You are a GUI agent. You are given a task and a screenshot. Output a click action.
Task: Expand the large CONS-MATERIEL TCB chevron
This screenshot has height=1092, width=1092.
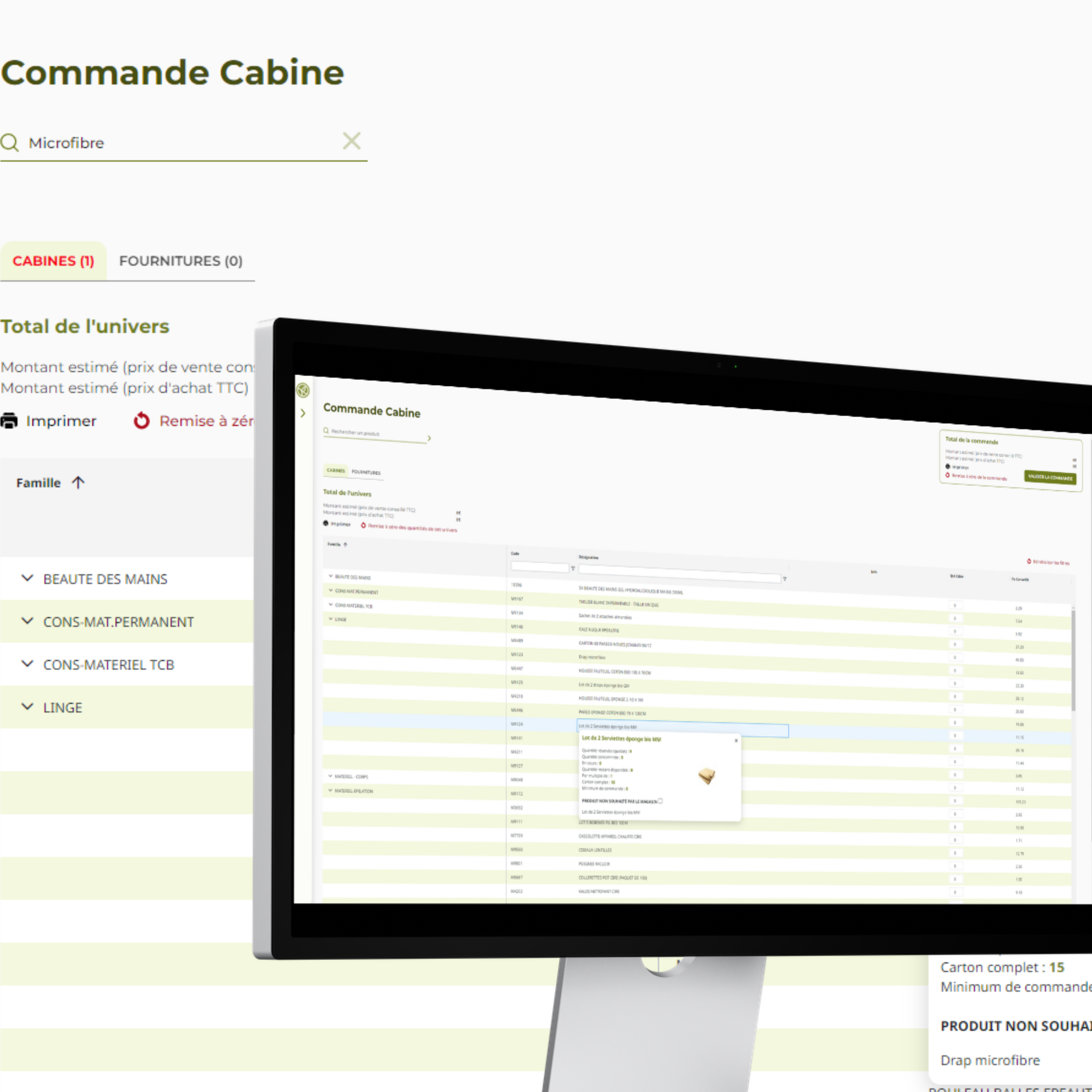tap(27, 664)
